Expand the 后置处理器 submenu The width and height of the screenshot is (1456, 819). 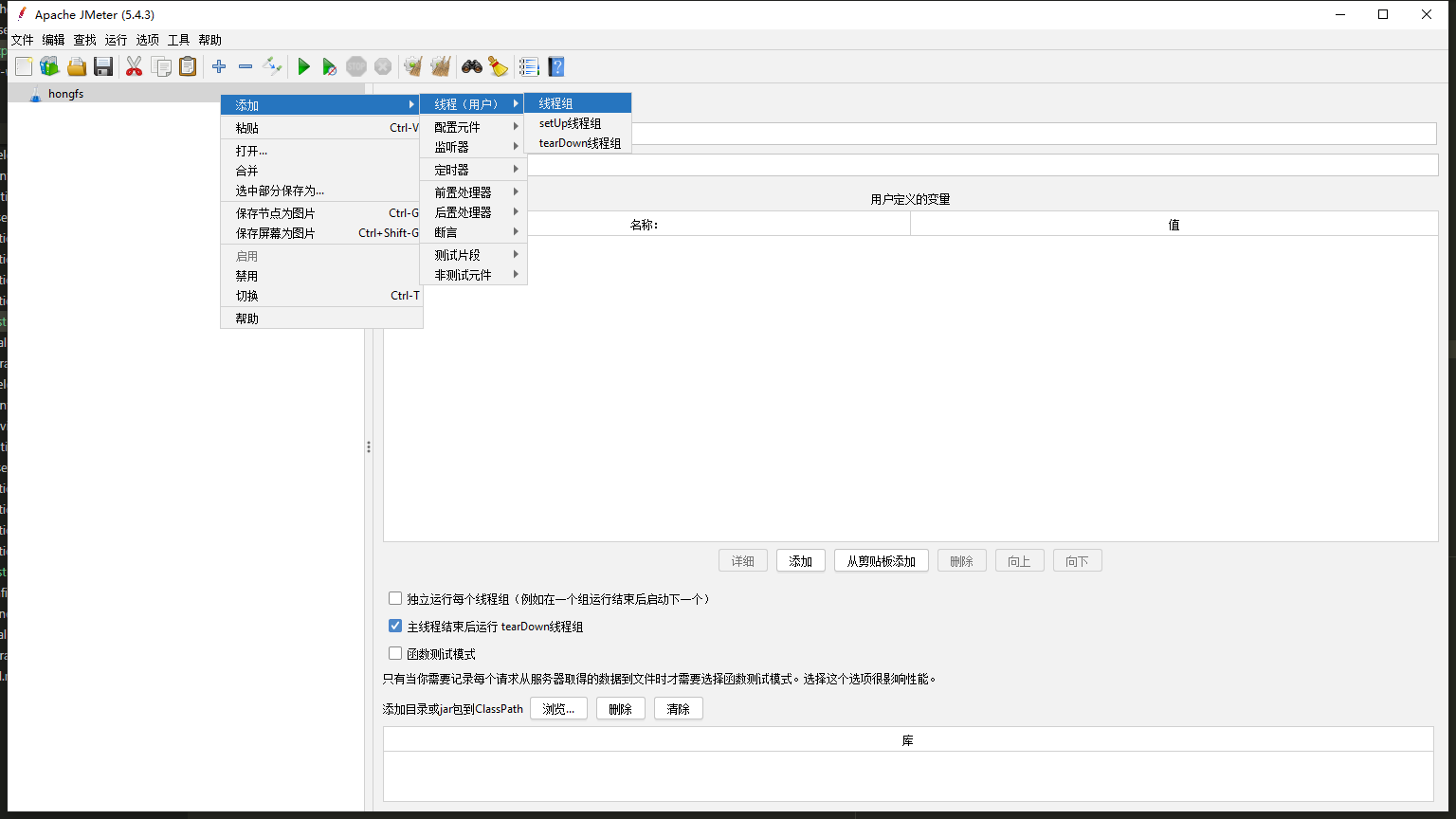[473, 212]
